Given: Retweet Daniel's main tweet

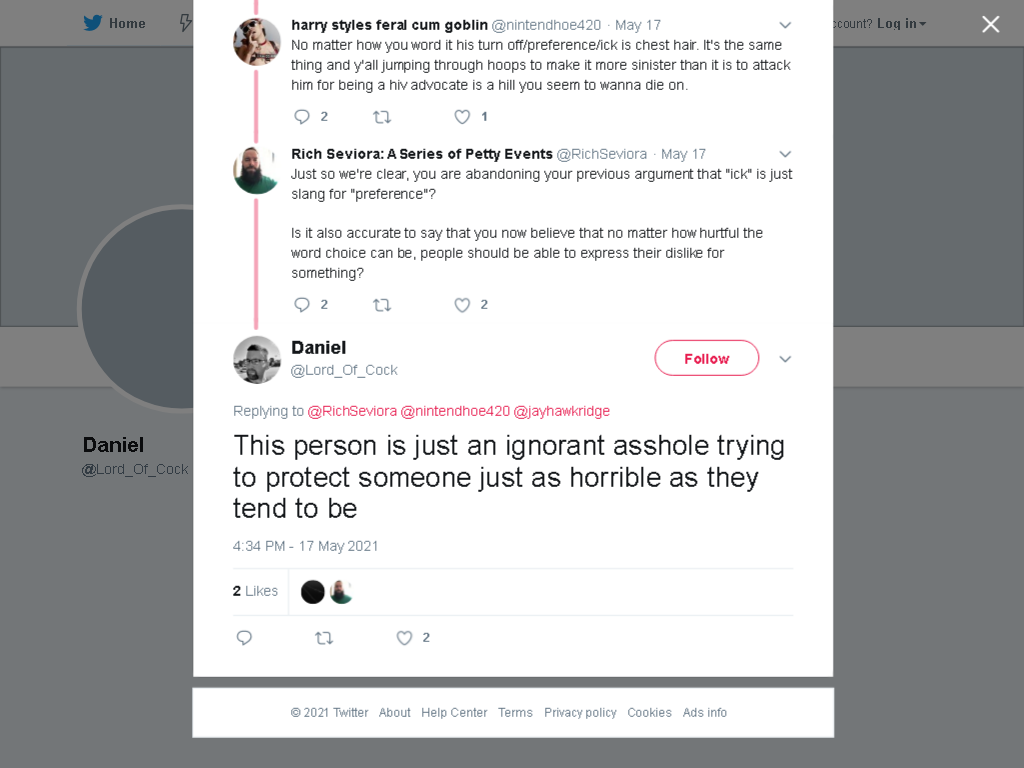Looking at the screenshot, I should click(x=325, y=638).
